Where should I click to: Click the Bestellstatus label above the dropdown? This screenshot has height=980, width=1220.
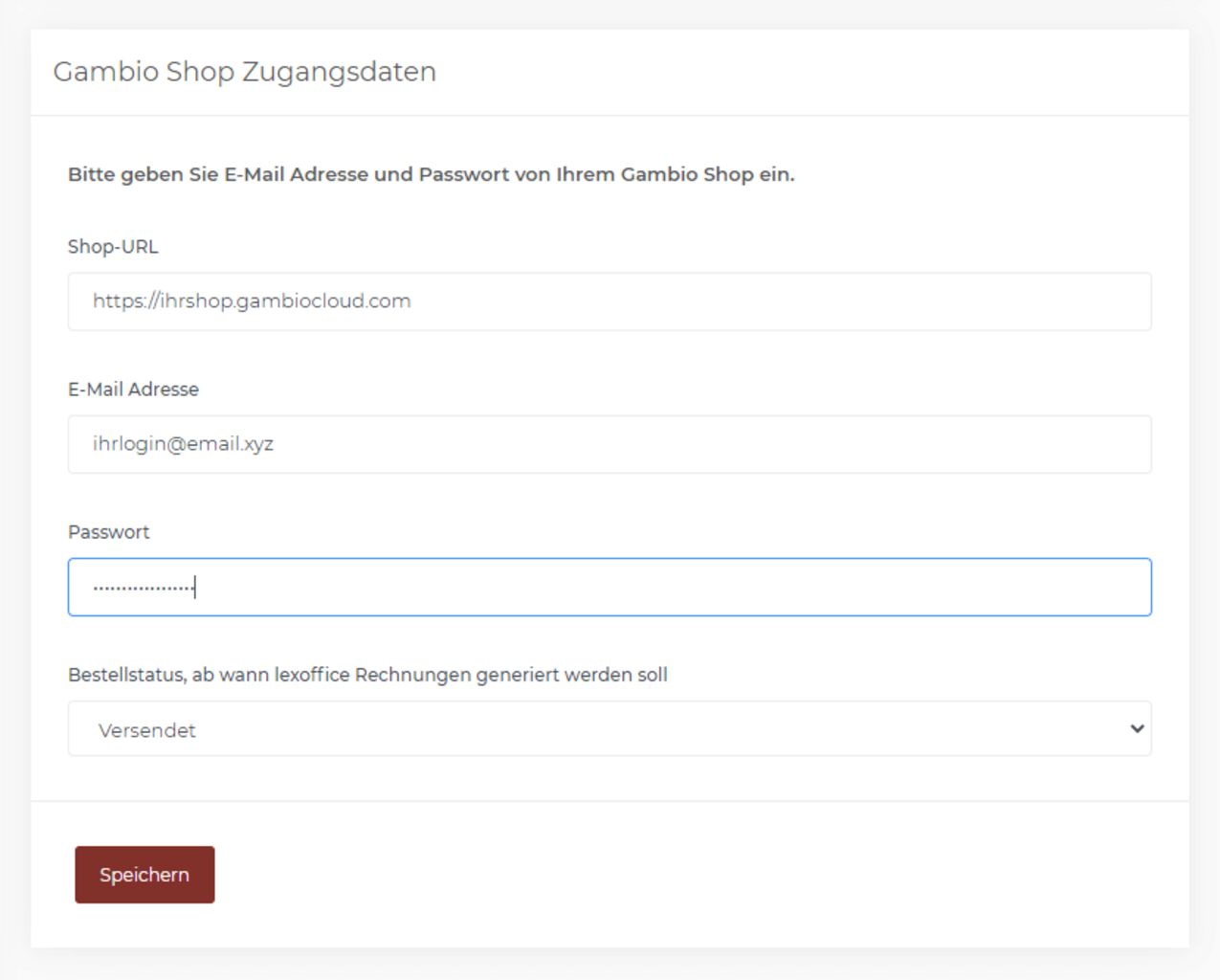click(x=367, y=675)
